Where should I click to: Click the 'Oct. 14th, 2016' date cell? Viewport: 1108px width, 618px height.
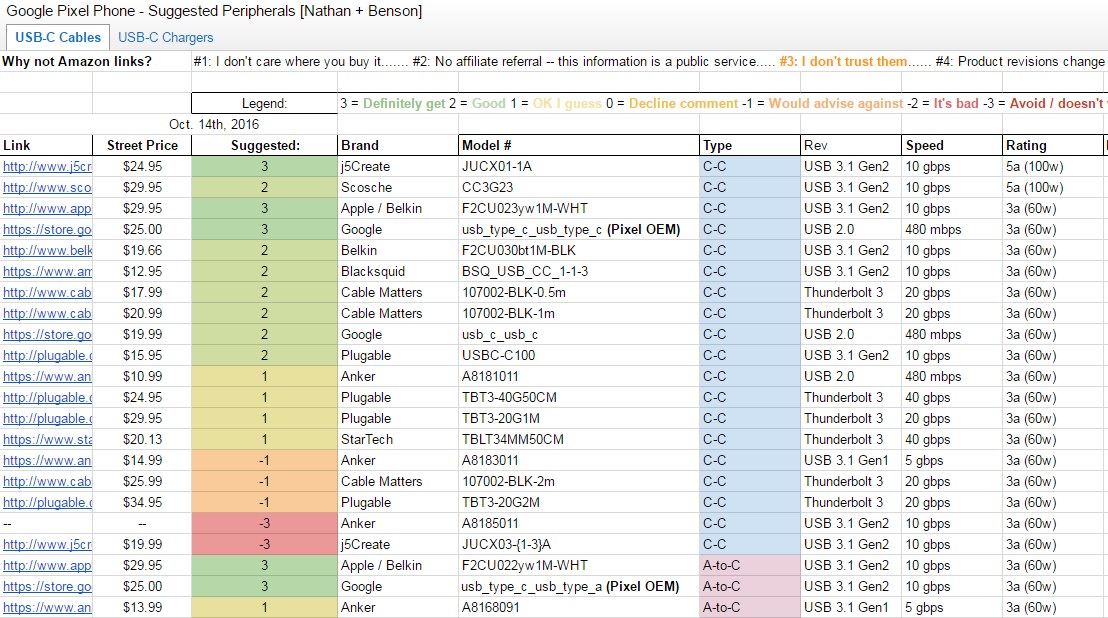coord(214,124)
